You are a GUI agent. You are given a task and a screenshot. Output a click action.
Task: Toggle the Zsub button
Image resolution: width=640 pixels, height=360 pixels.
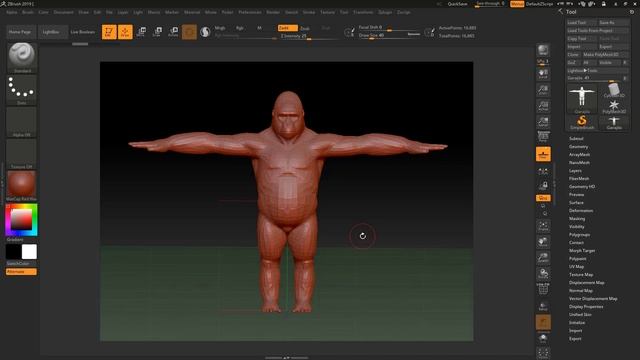click(304, 28)
